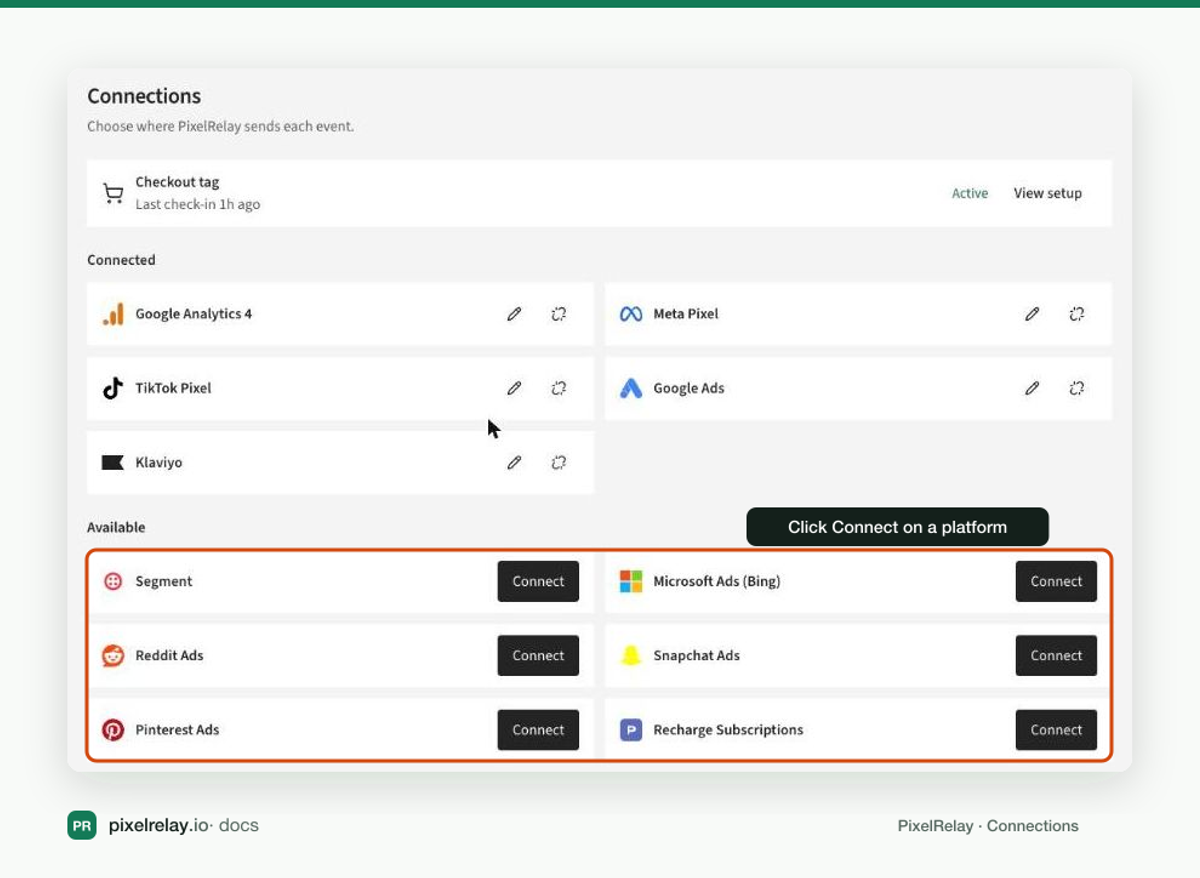Viewport: 1200px width, 878px height.
Task: Open View setup for Checkout tag
Action: 1047,193
